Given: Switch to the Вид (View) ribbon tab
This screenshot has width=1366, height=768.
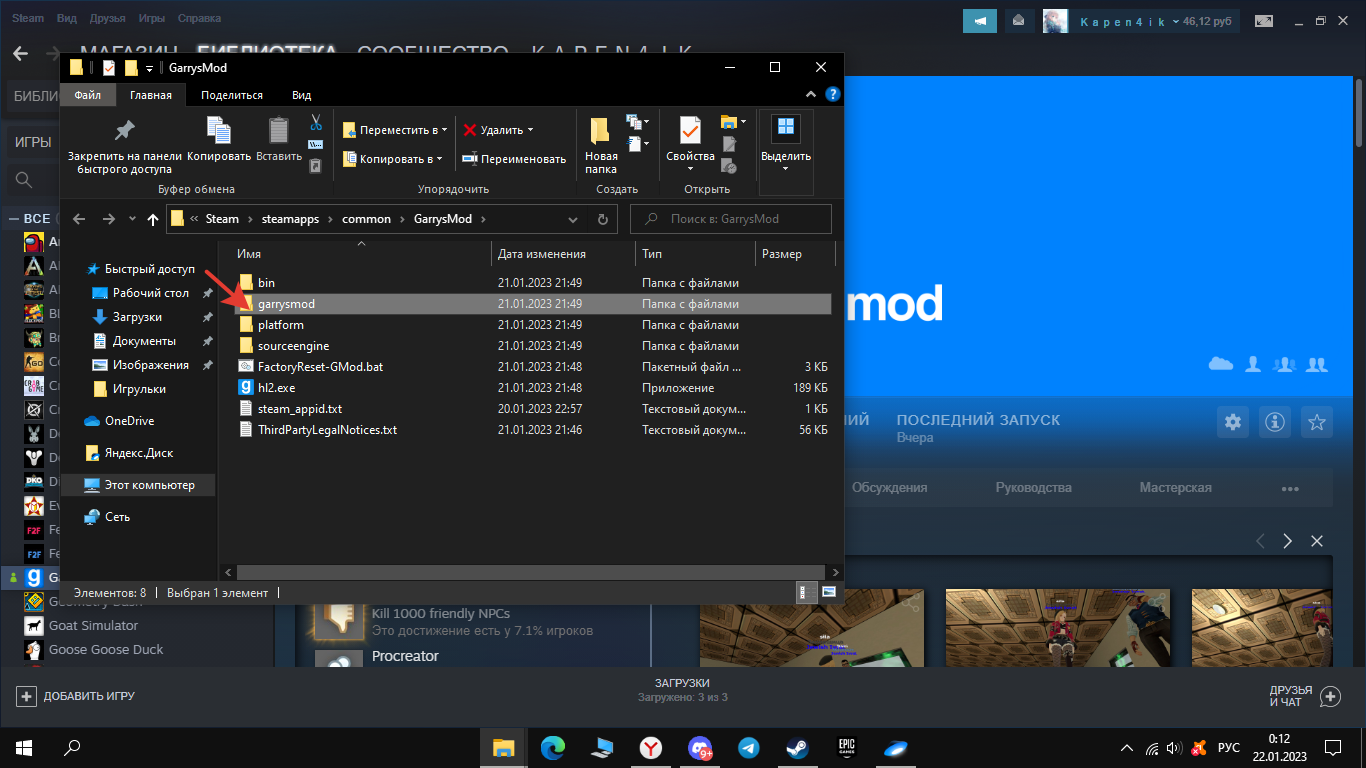Looking at the screenshot, I should coord(301,95).
